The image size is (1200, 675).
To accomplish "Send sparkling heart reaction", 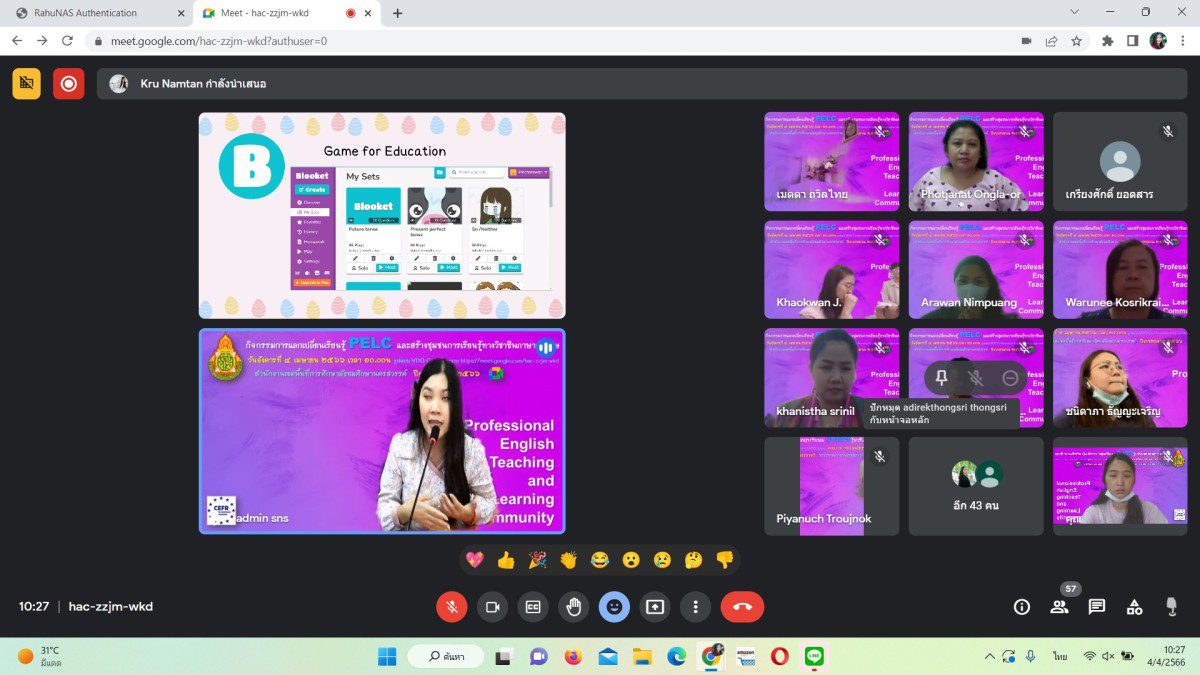I will point(475,560).
